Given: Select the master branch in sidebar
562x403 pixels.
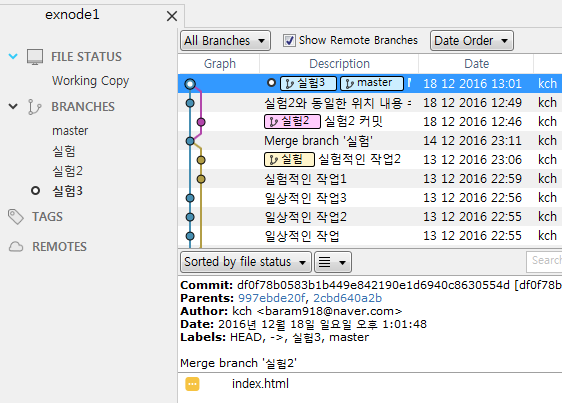Looking at the screenshot, I should tap(70, 131).
